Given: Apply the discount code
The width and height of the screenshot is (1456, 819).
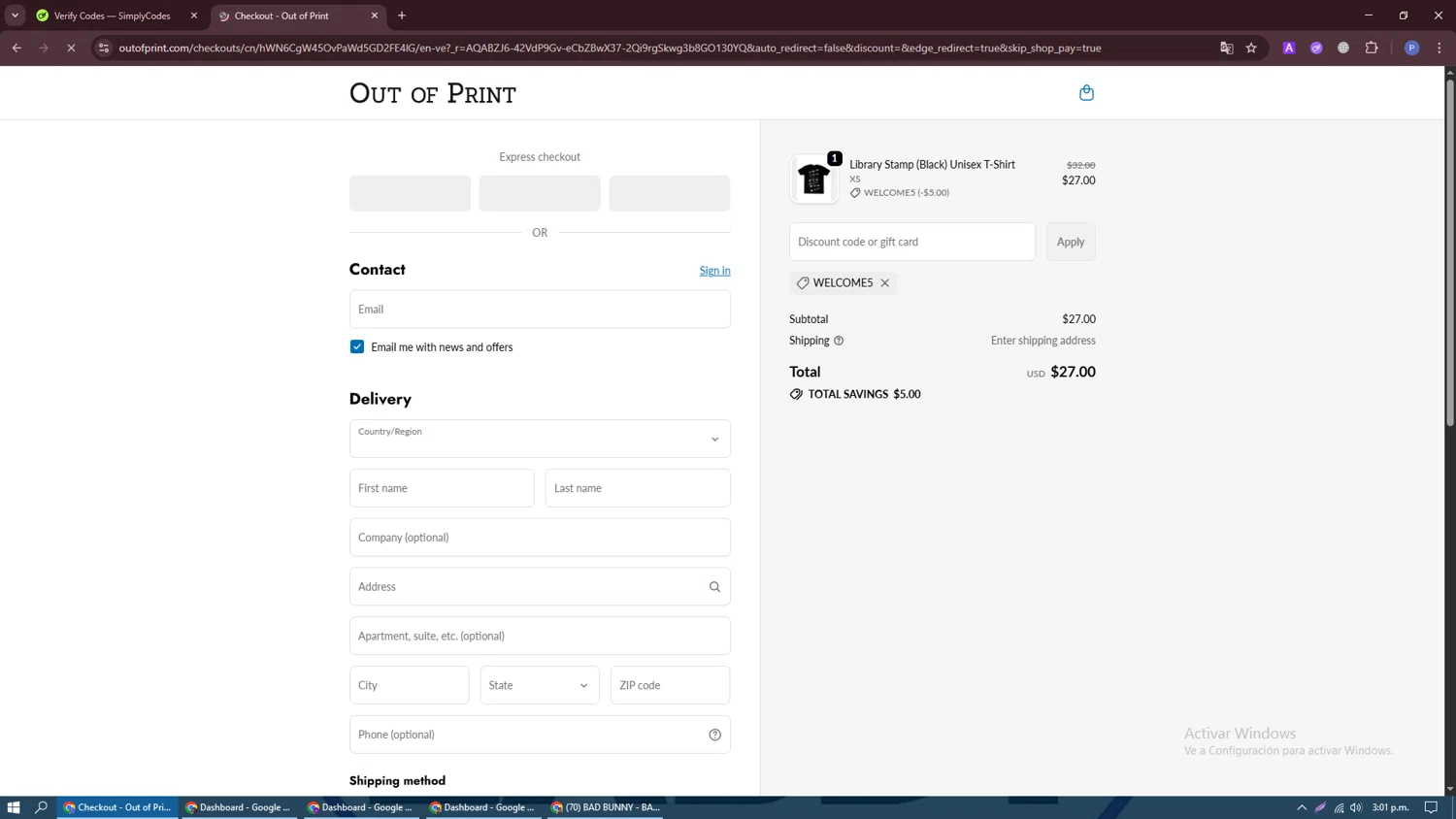Looking at the screenshot, I should click(x=1071, y=242).
